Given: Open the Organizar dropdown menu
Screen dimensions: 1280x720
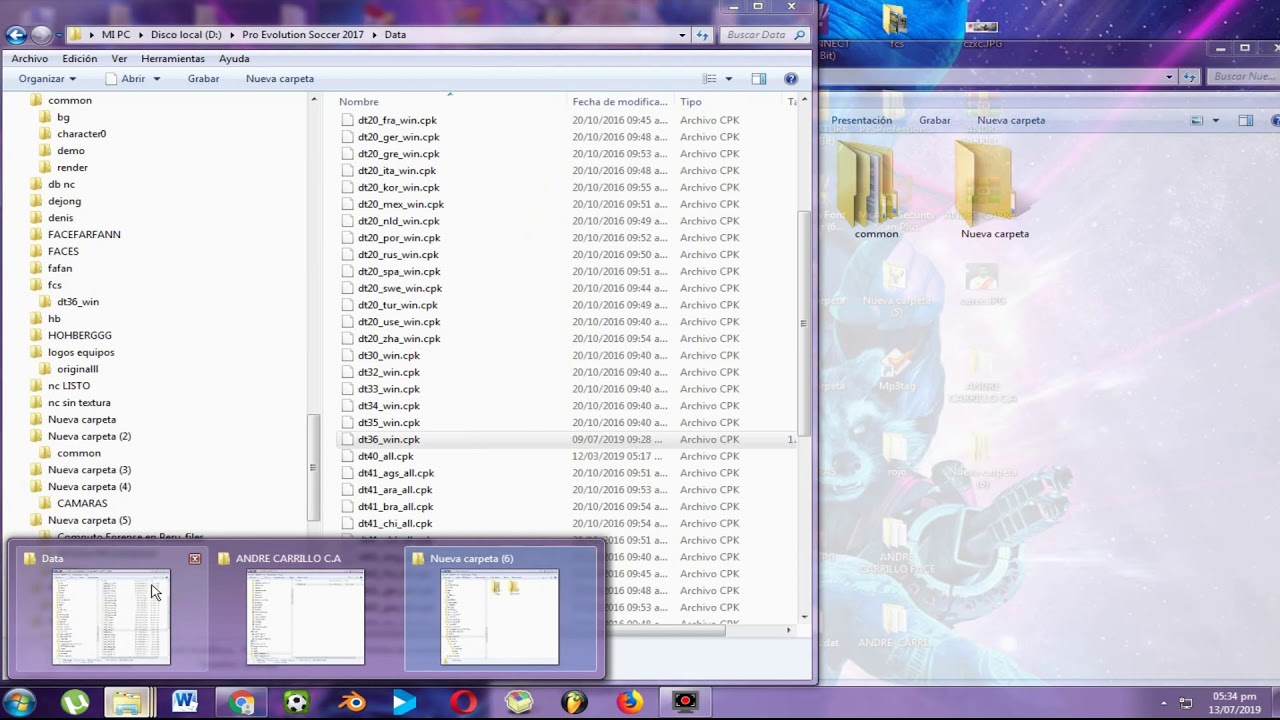Looking at the screenshot, I should tap(47, 79).
